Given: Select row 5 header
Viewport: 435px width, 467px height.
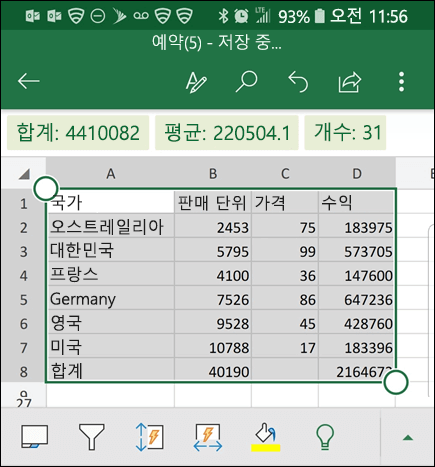Looking at the screenshot, I should coord(23,300).
